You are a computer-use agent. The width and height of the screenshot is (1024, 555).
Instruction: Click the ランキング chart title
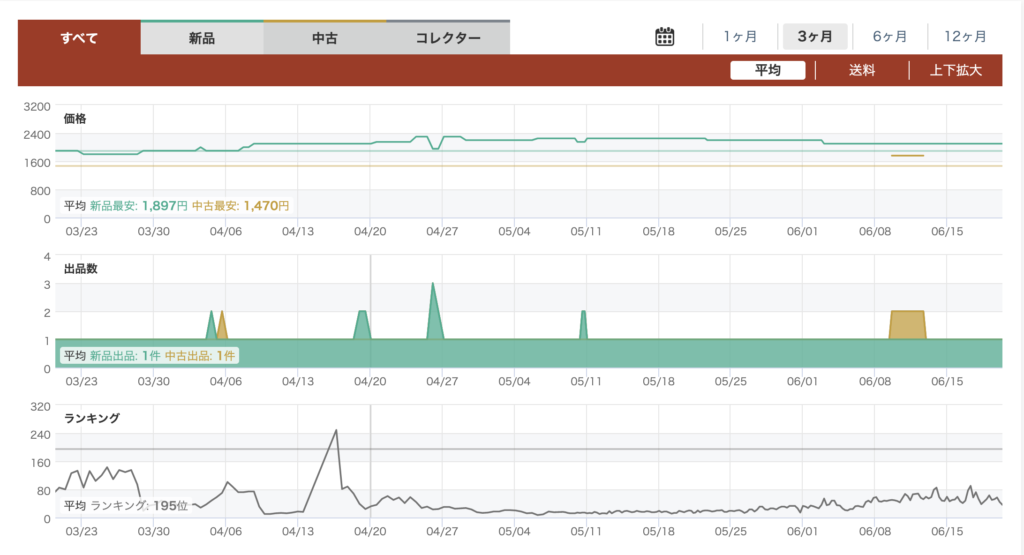click(91, 418)
